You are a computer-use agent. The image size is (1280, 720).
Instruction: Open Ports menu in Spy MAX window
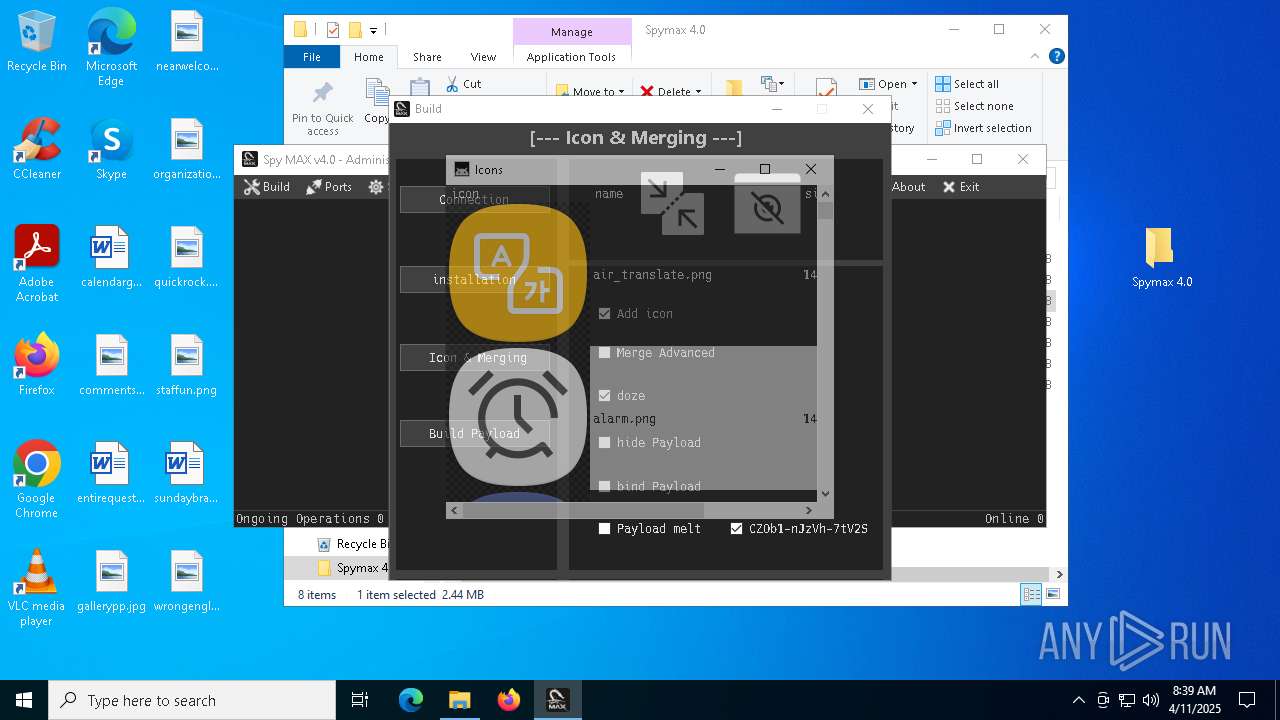(x=329, y=187)
